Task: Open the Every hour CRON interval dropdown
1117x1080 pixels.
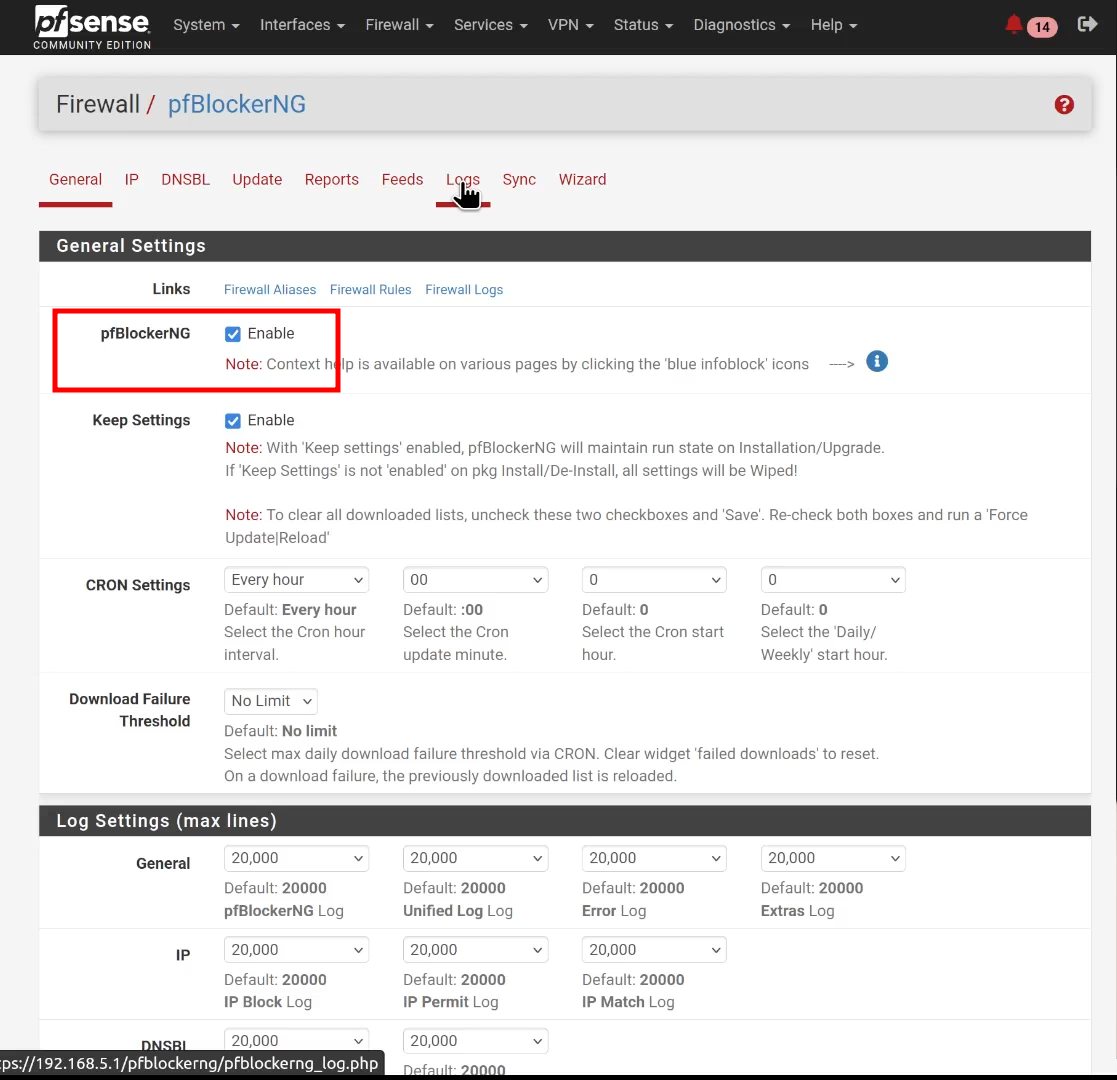Action: tap(296, 580)
